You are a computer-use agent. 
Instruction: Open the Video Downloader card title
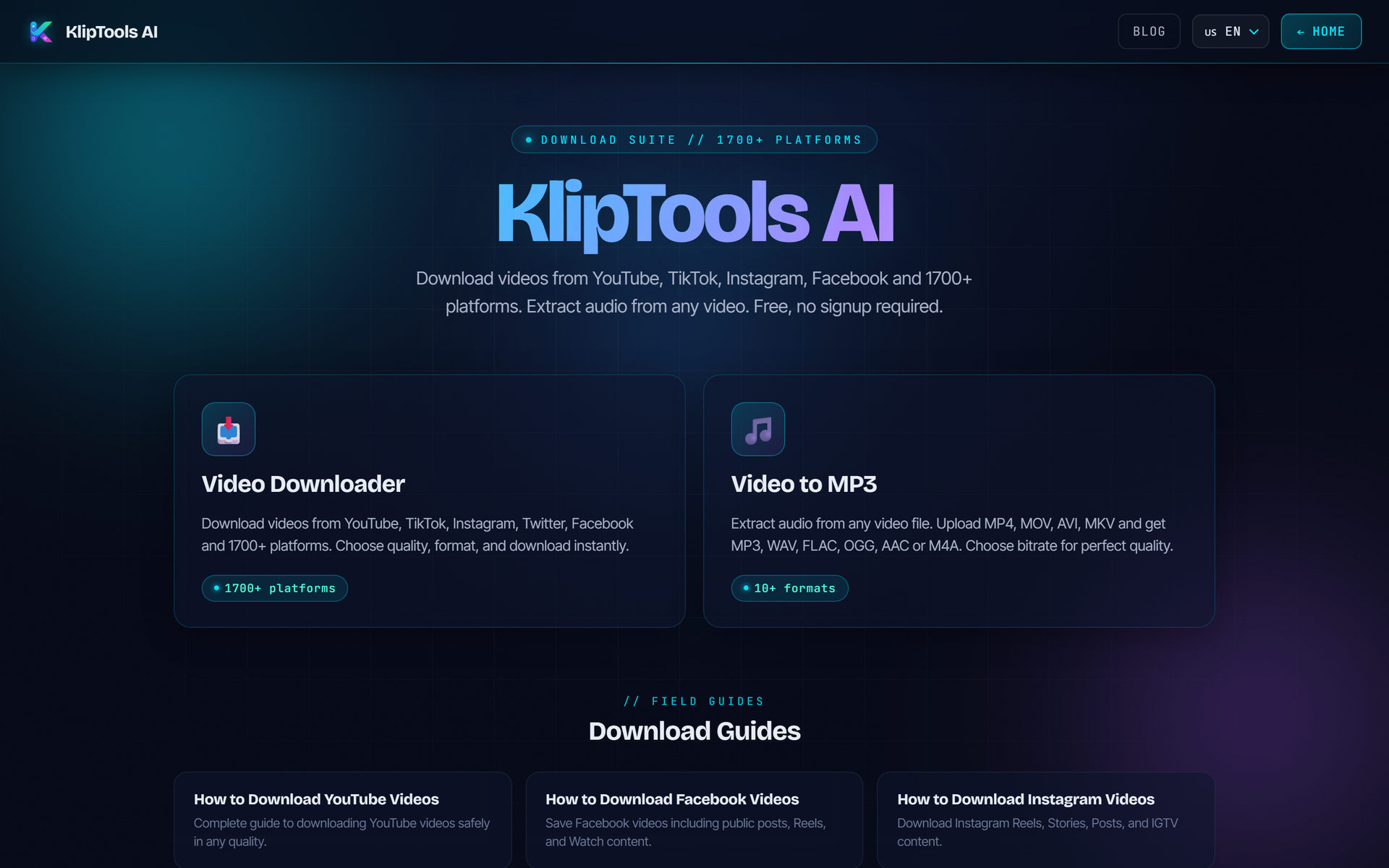coord(303,484)
